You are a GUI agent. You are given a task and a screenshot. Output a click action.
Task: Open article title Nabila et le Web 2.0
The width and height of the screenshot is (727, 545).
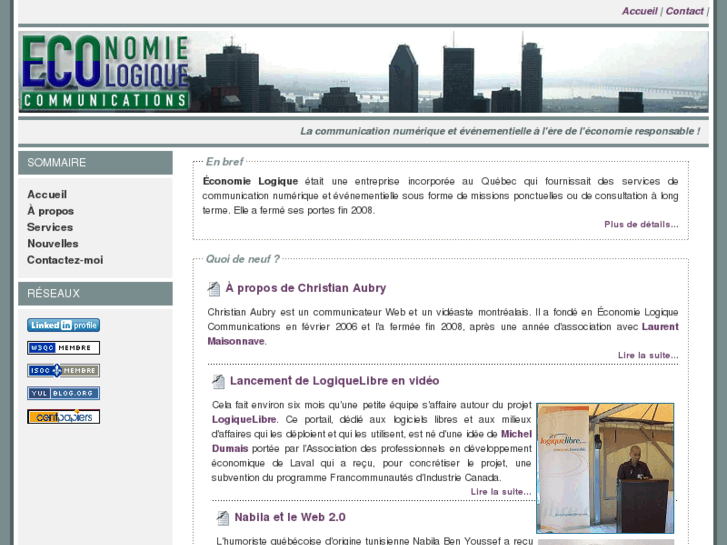(290, 517)
